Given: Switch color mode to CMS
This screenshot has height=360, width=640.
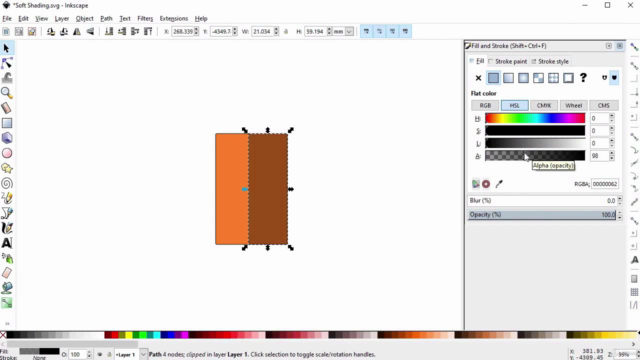Looking at the screenshot, I should click(x=603, y=105).
